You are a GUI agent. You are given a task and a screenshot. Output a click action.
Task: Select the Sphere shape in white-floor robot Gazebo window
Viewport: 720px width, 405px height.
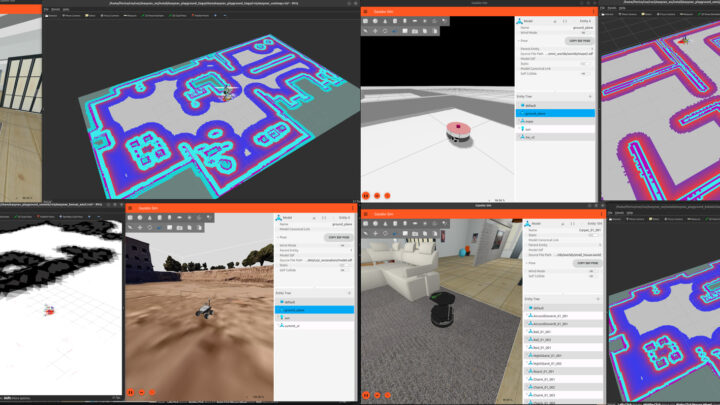375,21
